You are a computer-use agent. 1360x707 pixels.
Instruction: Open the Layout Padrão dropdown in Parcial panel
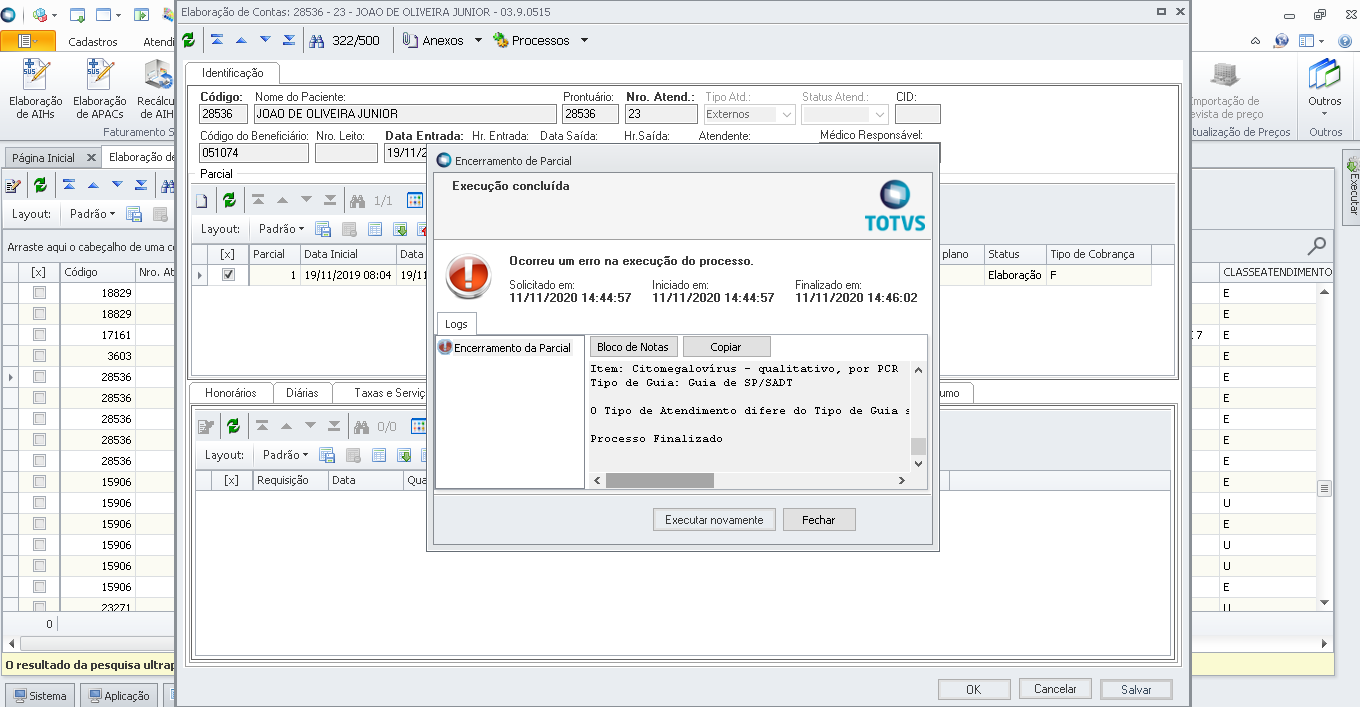[x=281, y=228]
